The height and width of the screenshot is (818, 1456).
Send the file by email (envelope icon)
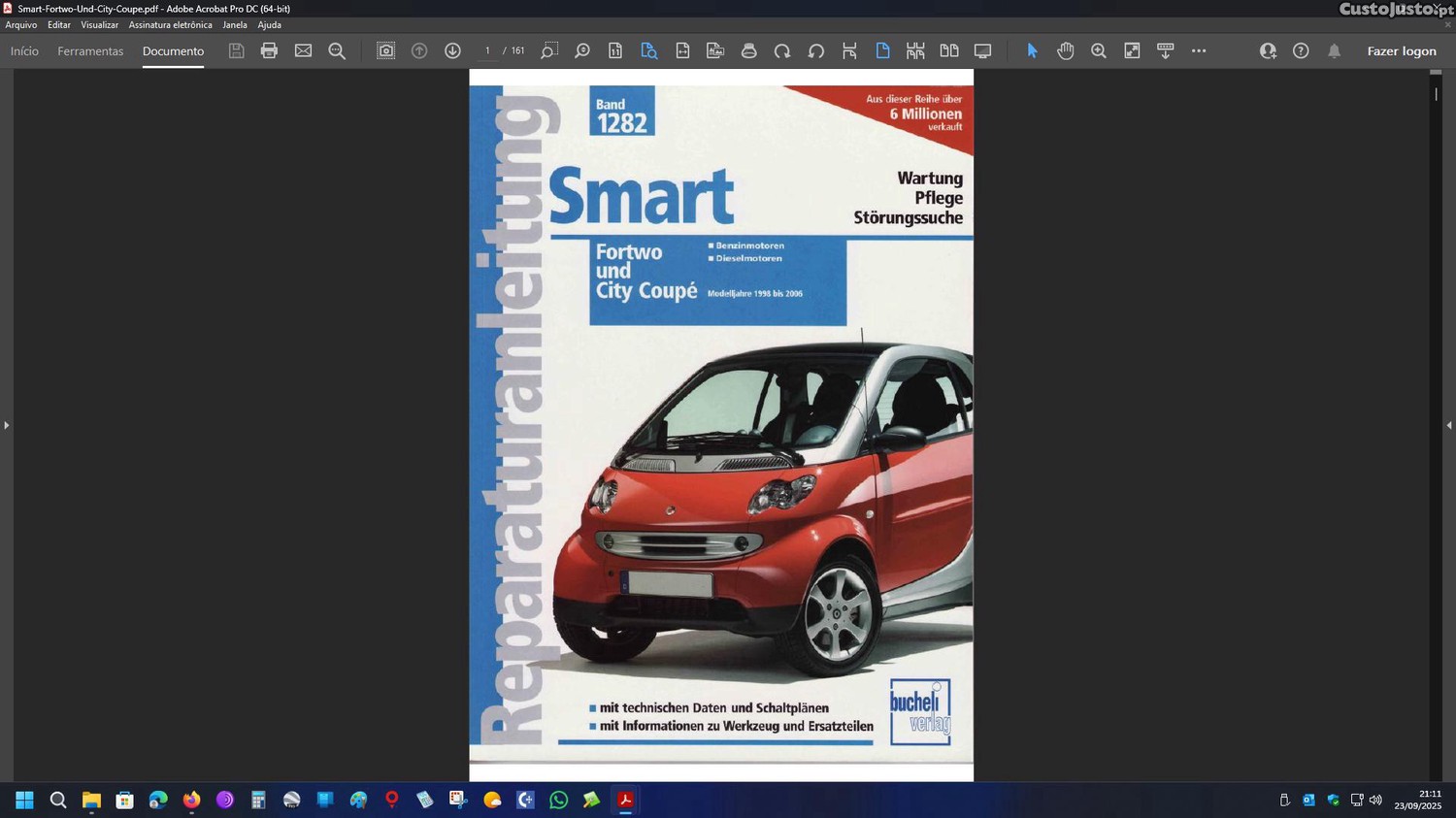coord(303,50)
